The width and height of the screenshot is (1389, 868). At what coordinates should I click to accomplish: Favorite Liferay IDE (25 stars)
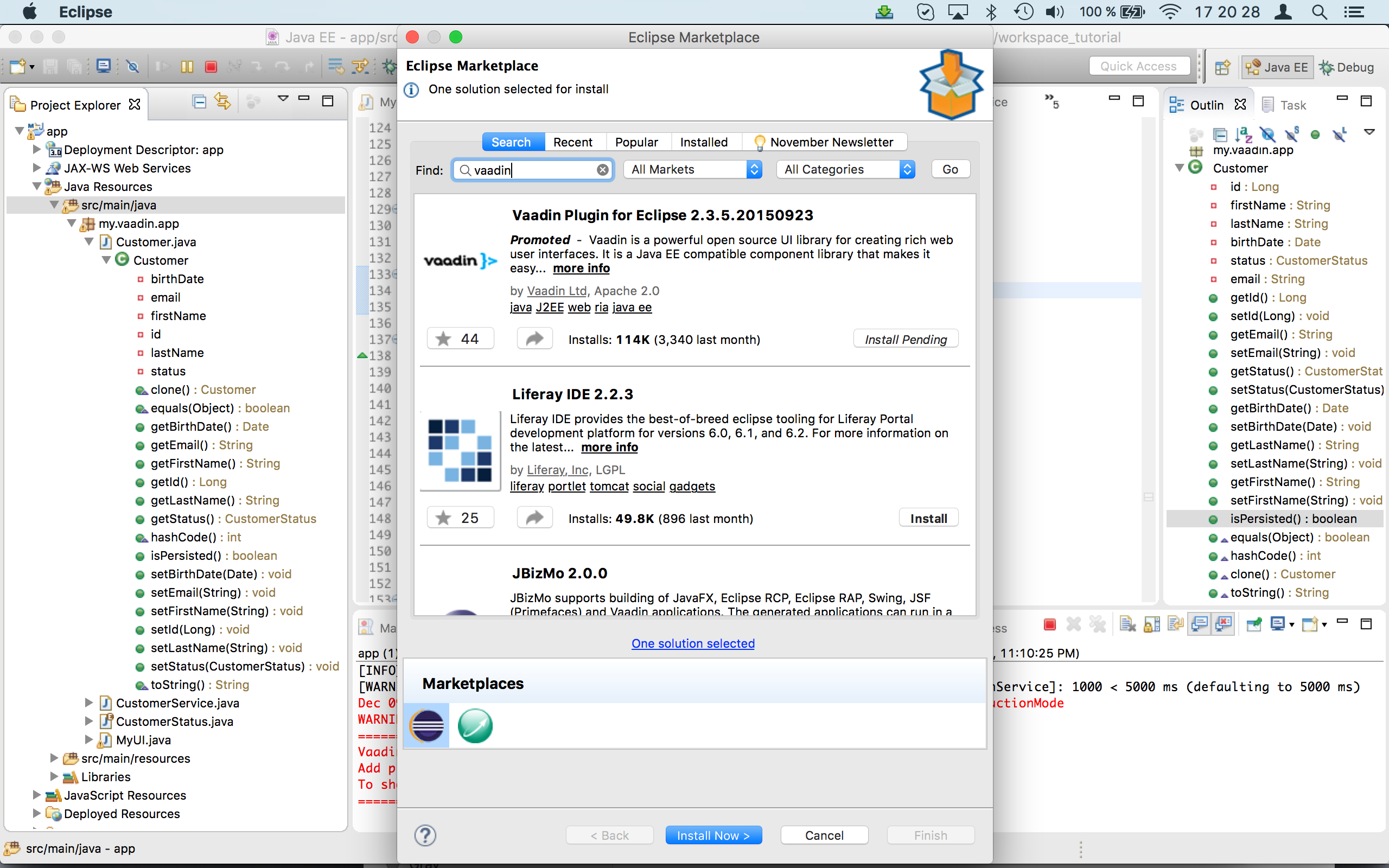(460, 518)
